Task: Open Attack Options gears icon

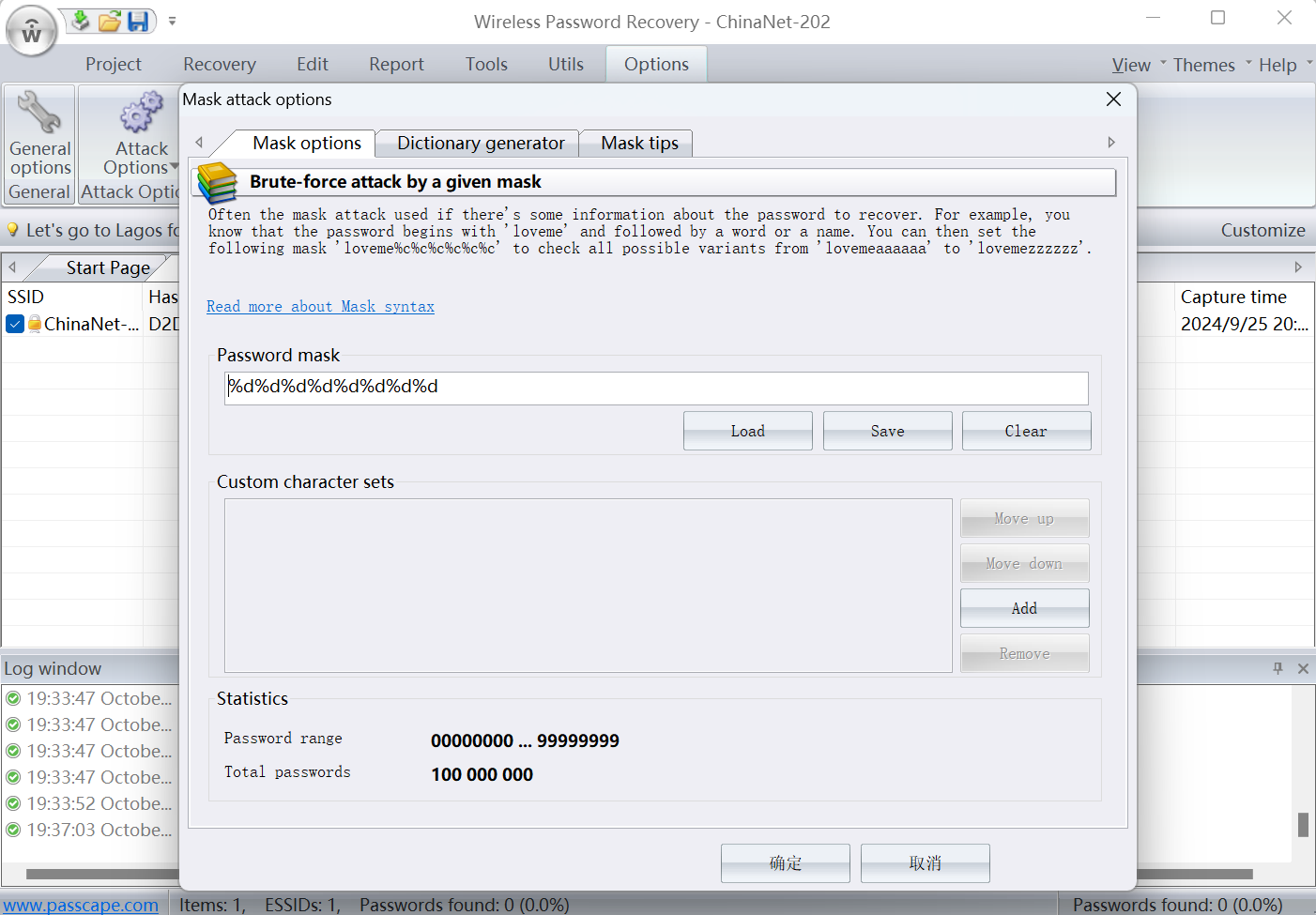Action: point(142,113)
